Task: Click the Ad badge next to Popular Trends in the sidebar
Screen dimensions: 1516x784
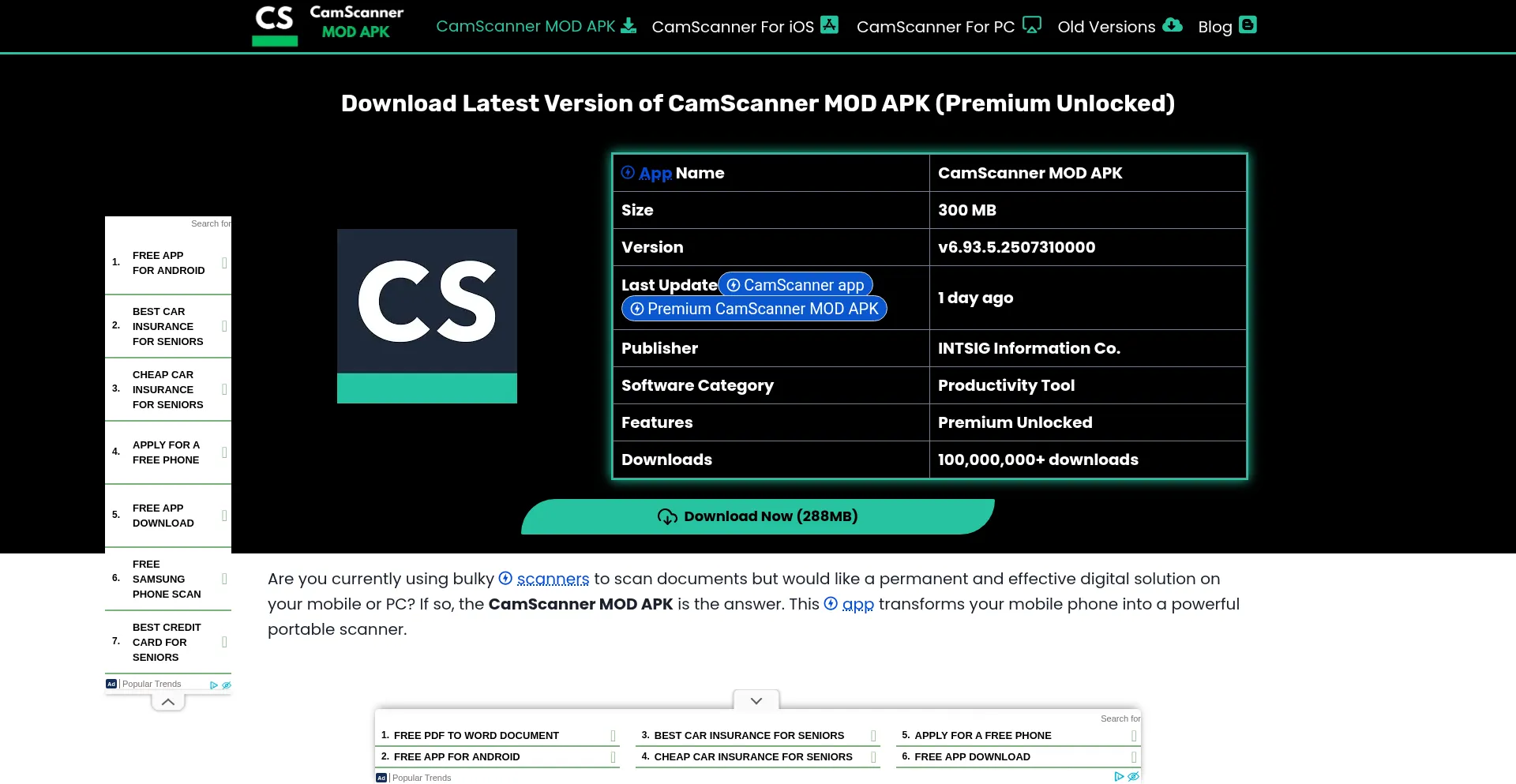Action: [111, 684]
